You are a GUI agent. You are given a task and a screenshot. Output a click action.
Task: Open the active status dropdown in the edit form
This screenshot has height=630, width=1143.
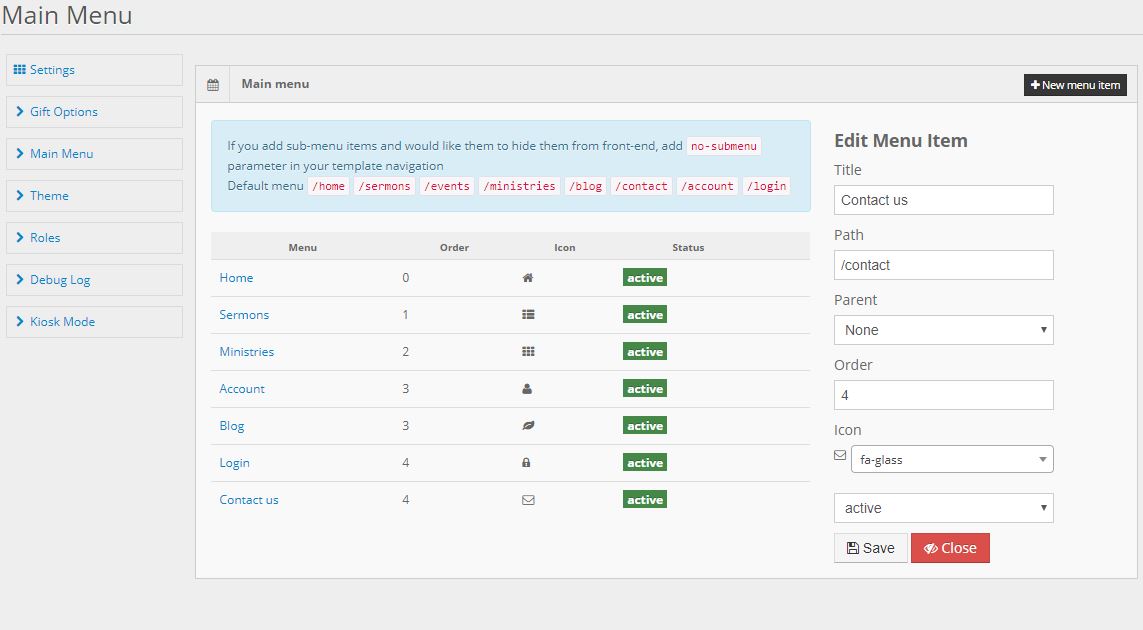(943, 508)
